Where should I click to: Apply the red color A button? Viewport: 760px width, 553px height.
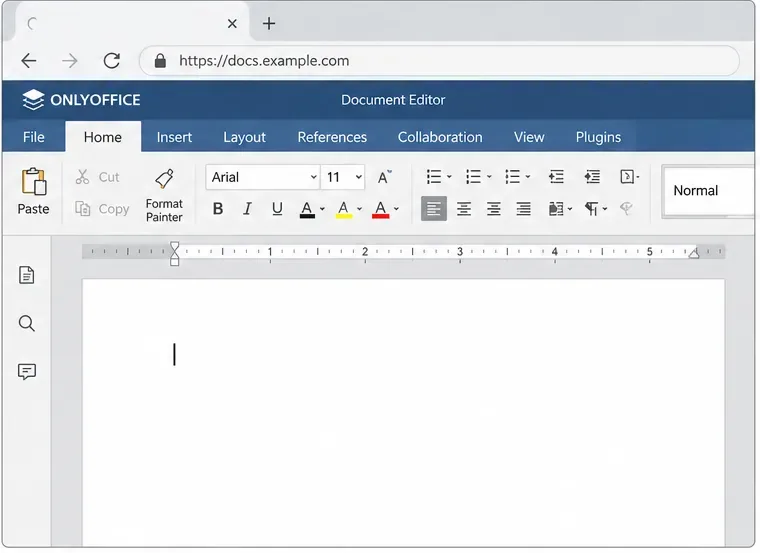[380, 209]
